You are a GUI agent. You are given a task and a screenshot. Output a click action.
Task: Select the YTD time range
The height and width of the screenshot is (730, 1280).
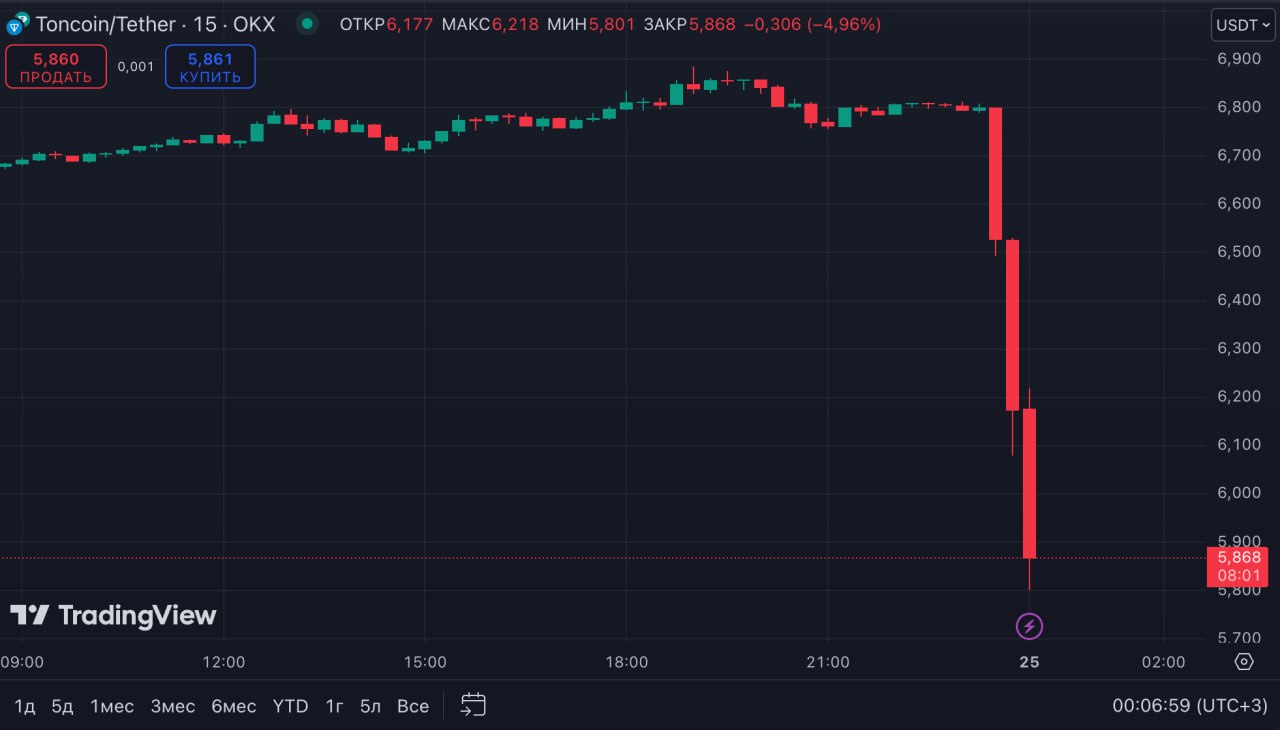coord(291,706)
